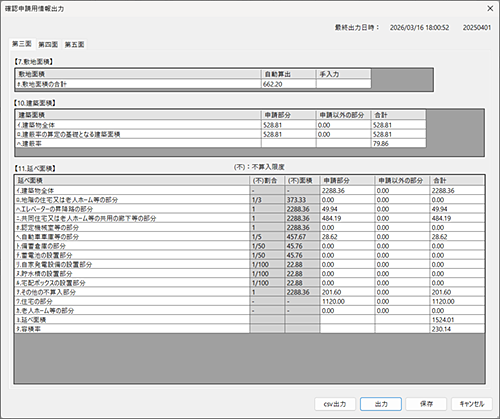Image resolution: width=500 pixels, height=419 pixels.
Task: Click the (不)割合 column header
Action: (x=267, y=181)
